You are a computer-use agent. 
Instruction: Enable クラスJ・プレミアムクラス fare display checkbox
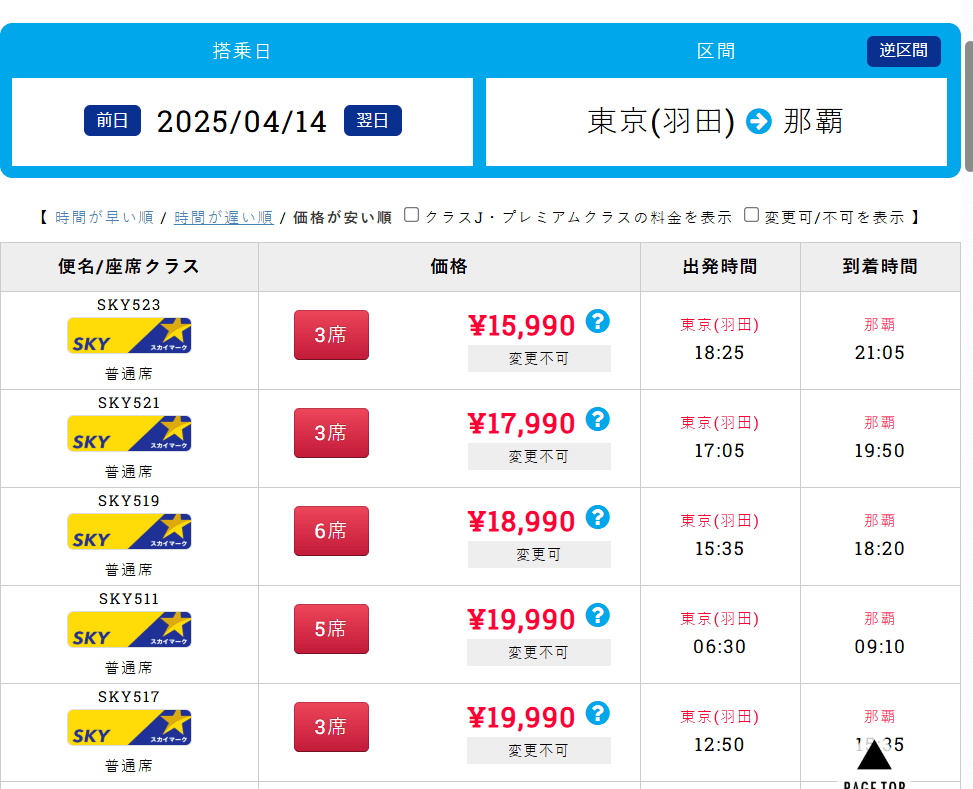412,215
